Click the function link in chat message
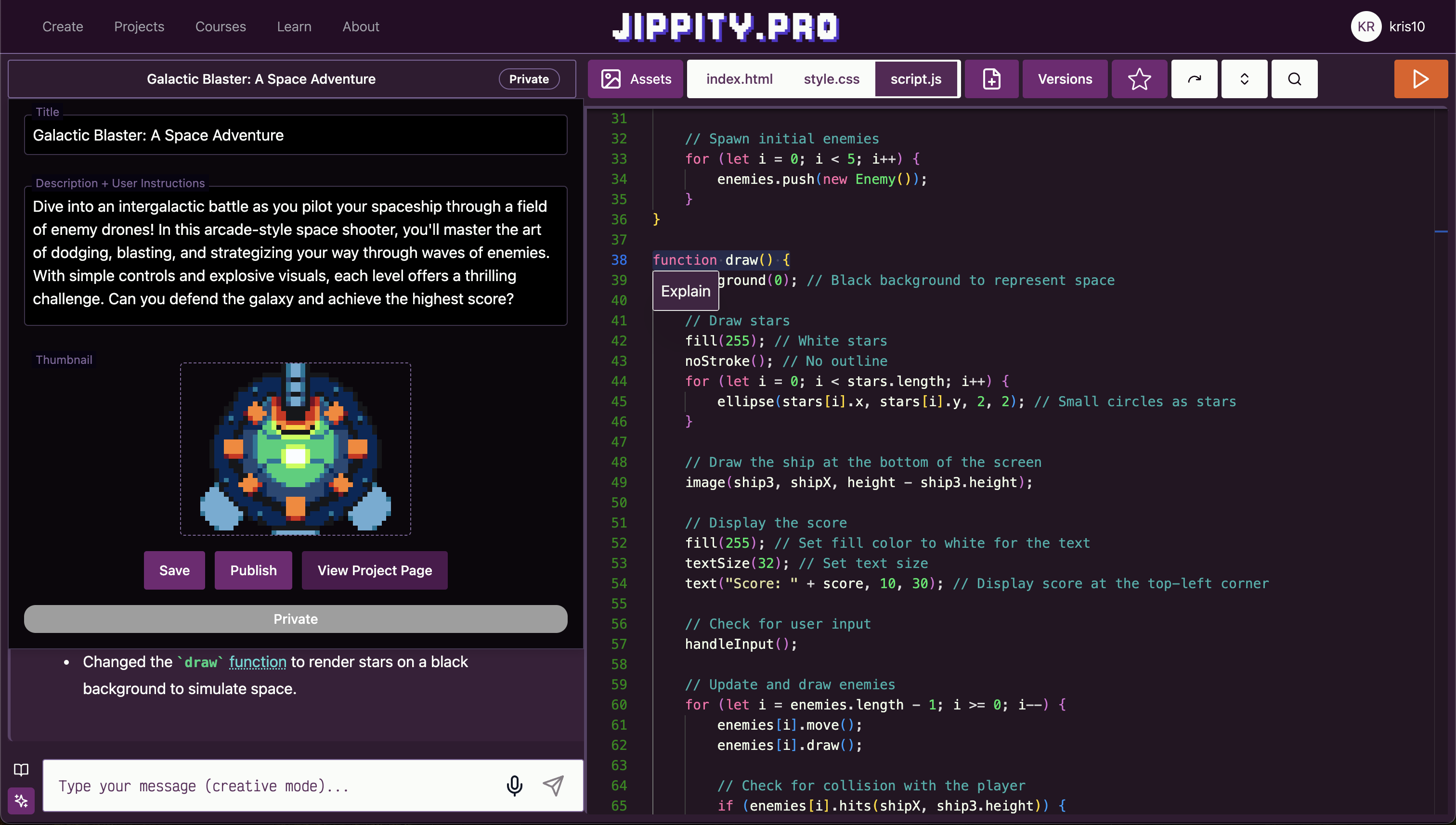Viewport: 1456px width, 825px height. point(257,662)
